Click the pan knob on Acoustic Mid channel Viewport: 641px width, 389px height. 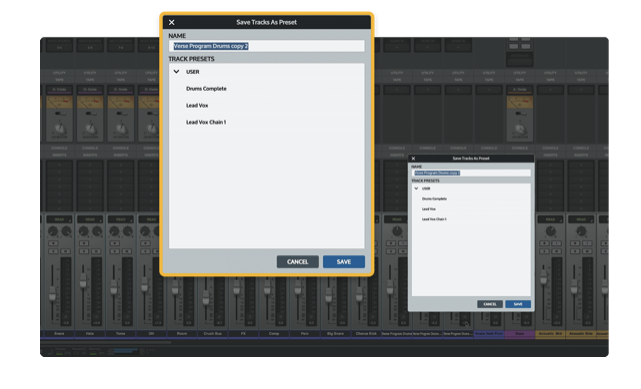pos(551,232)
